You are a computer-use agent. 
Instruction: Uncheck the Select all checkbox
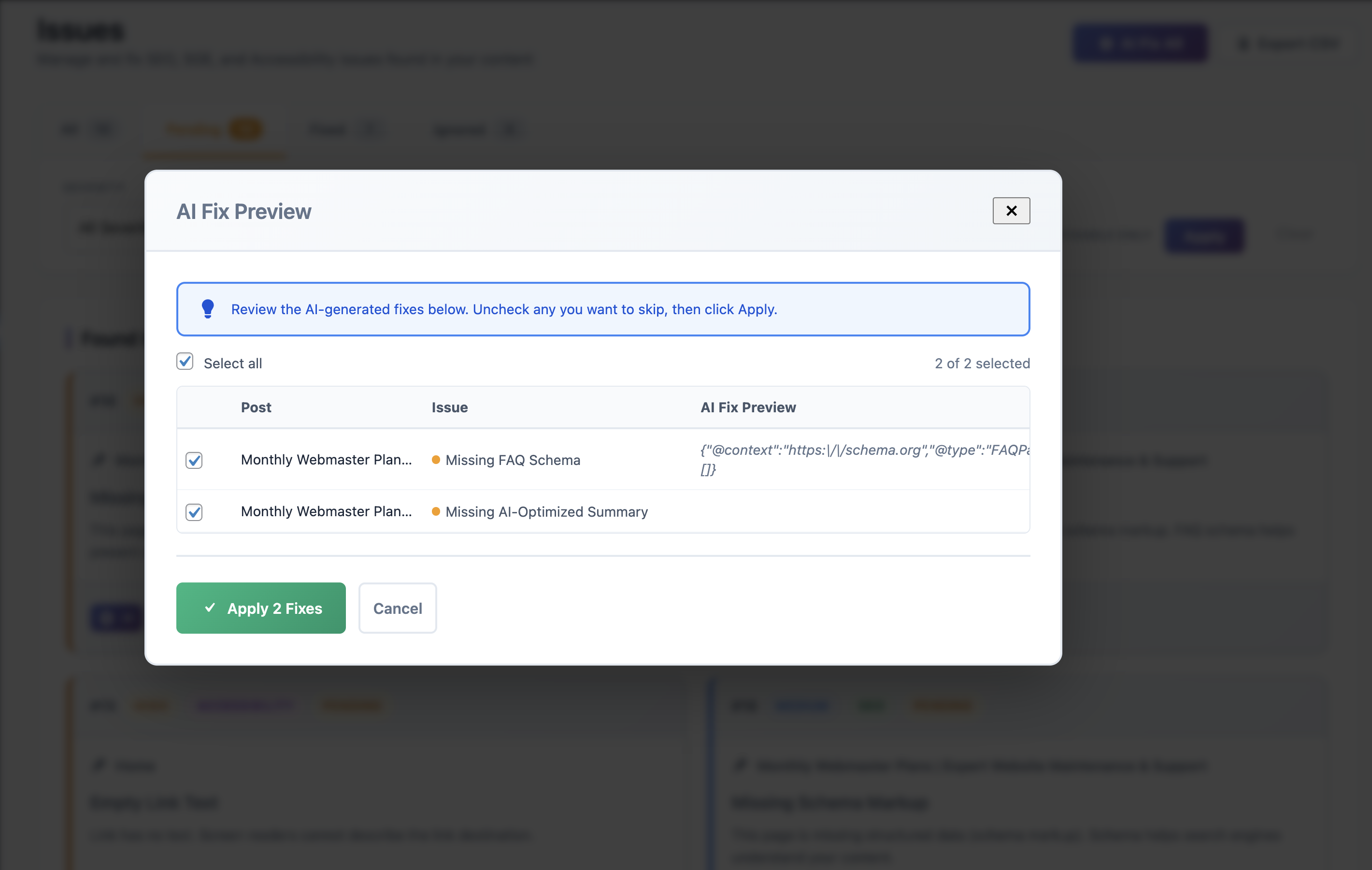[x=185, y=362]
